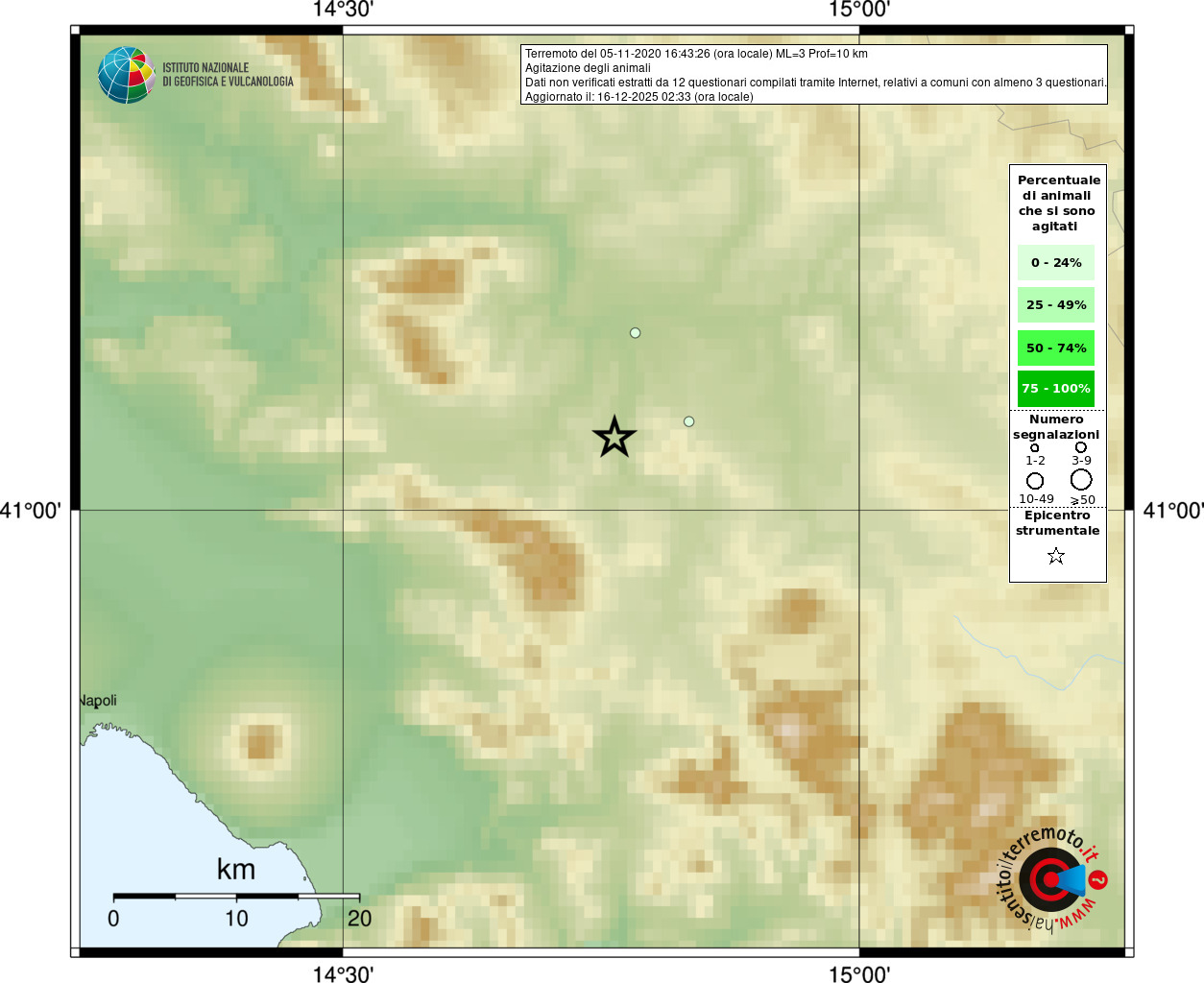The image size is (1204, 983).
Task: Click 'Istituto Nazionale di Geofisica e Vulcanologia' text
Action: (228, 75)
